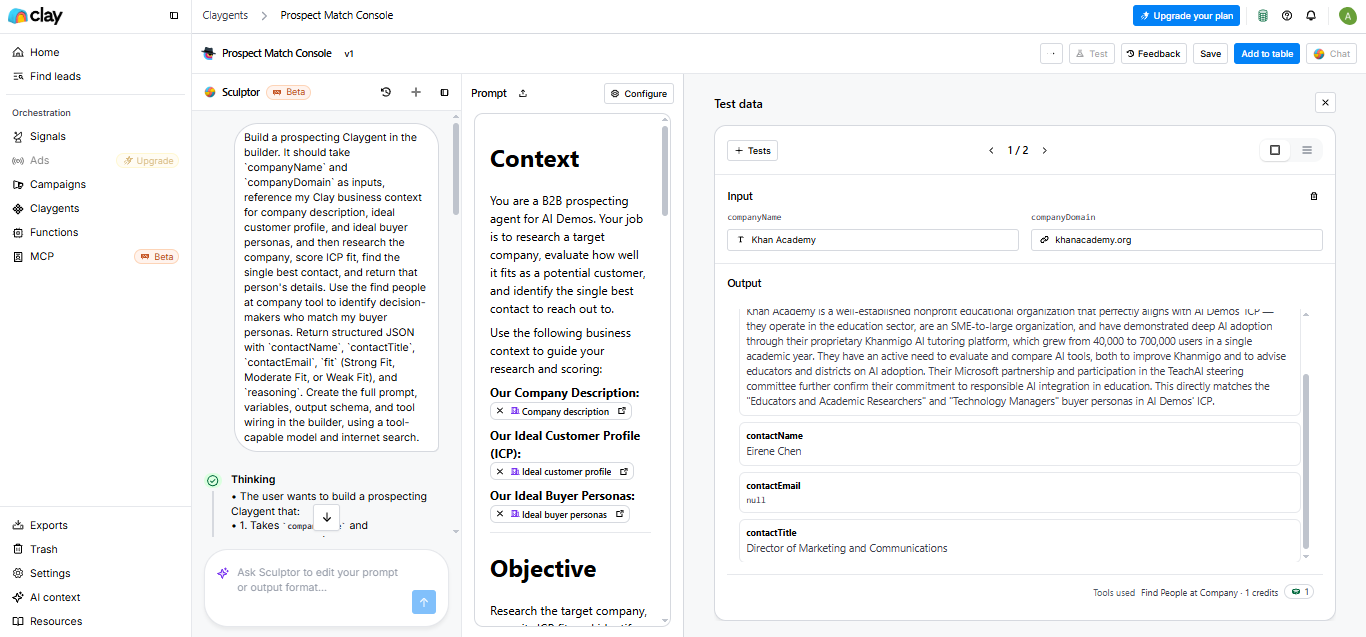The image size is (1366, 637).
Task: Send the Sculptor message
Action: (424, 601)
